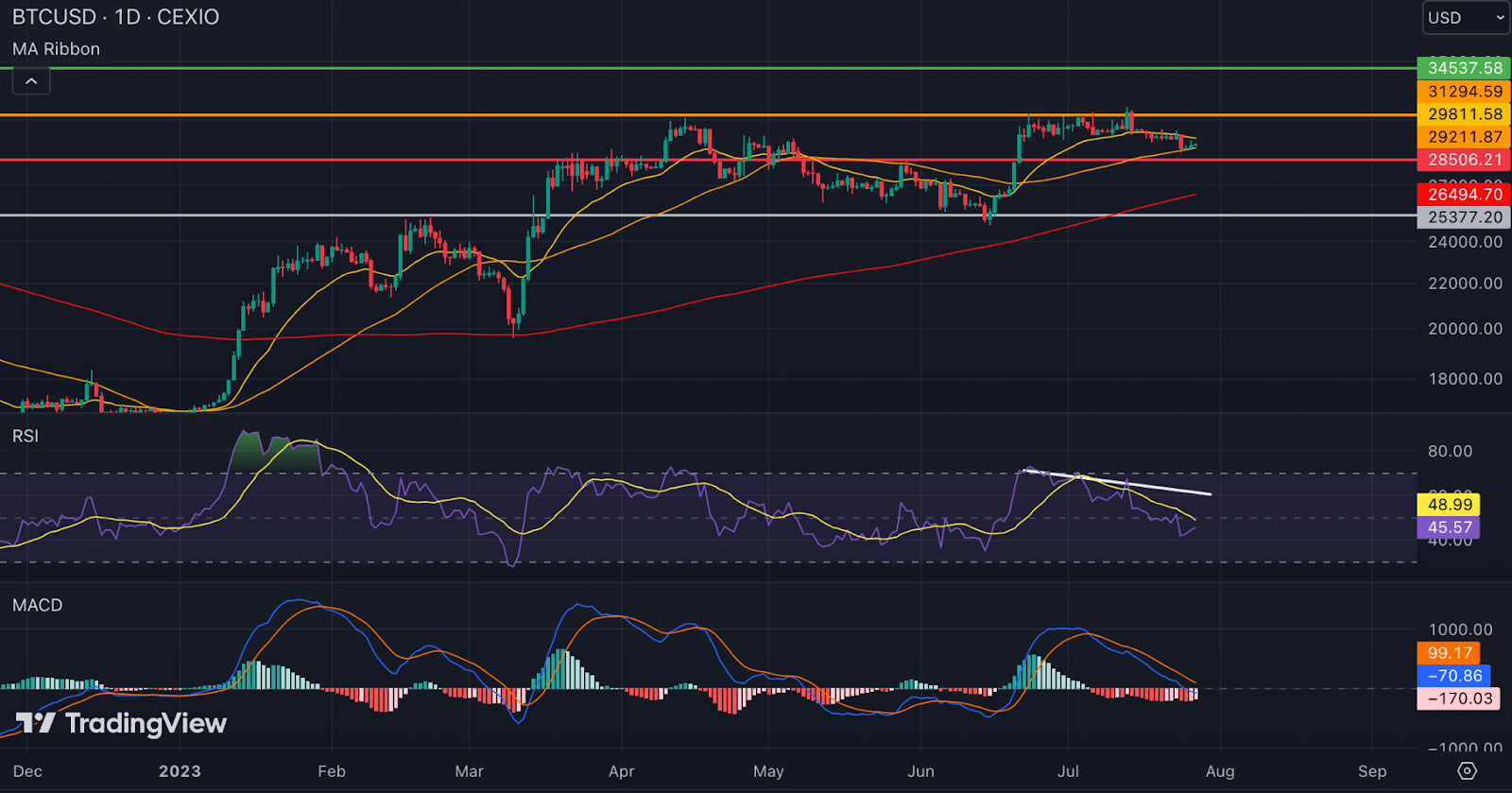Click the Mar label on time axis
The width and height of the screenshot is (1512, 793).
[469, 771]
